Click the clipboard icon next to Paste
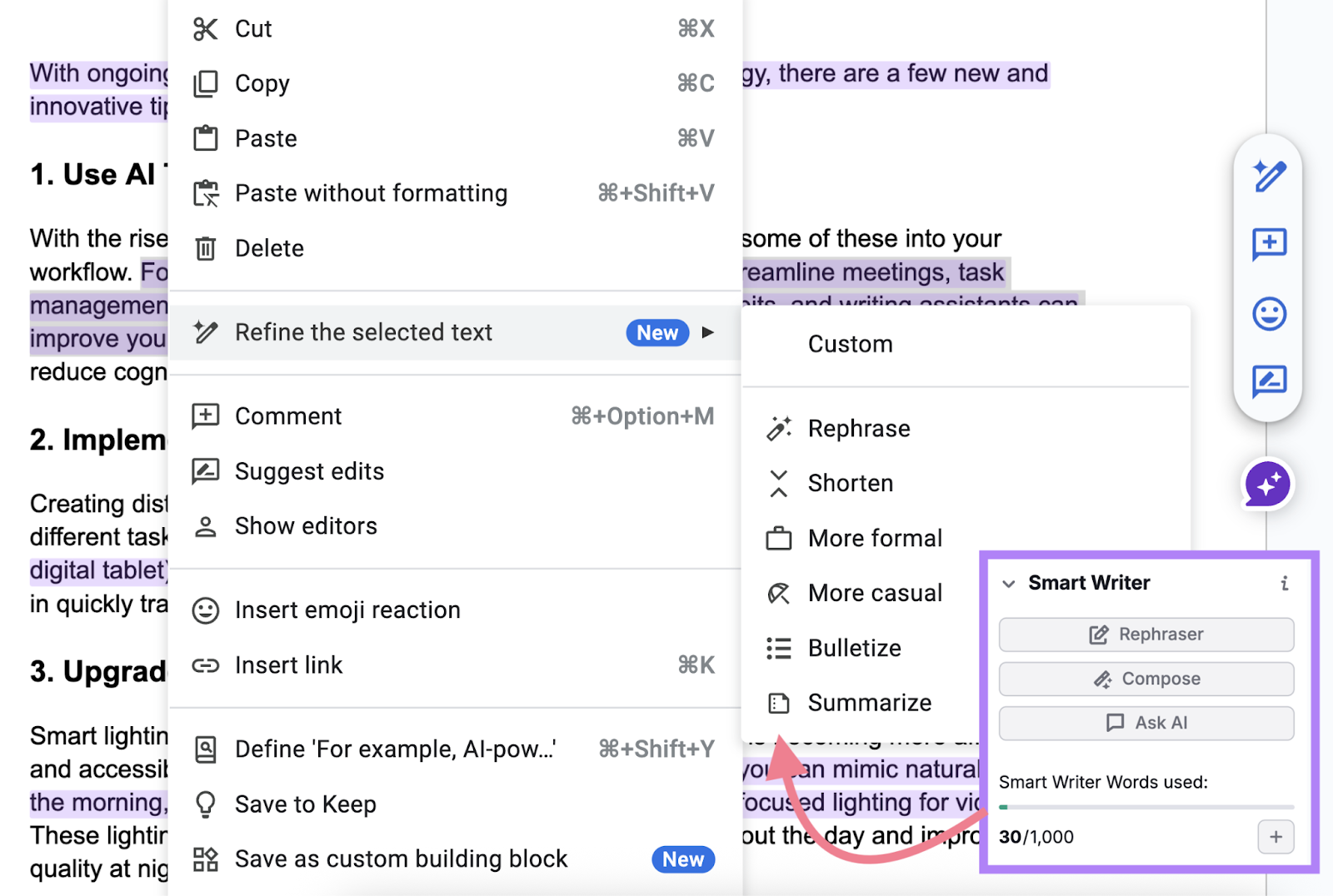 204,137
